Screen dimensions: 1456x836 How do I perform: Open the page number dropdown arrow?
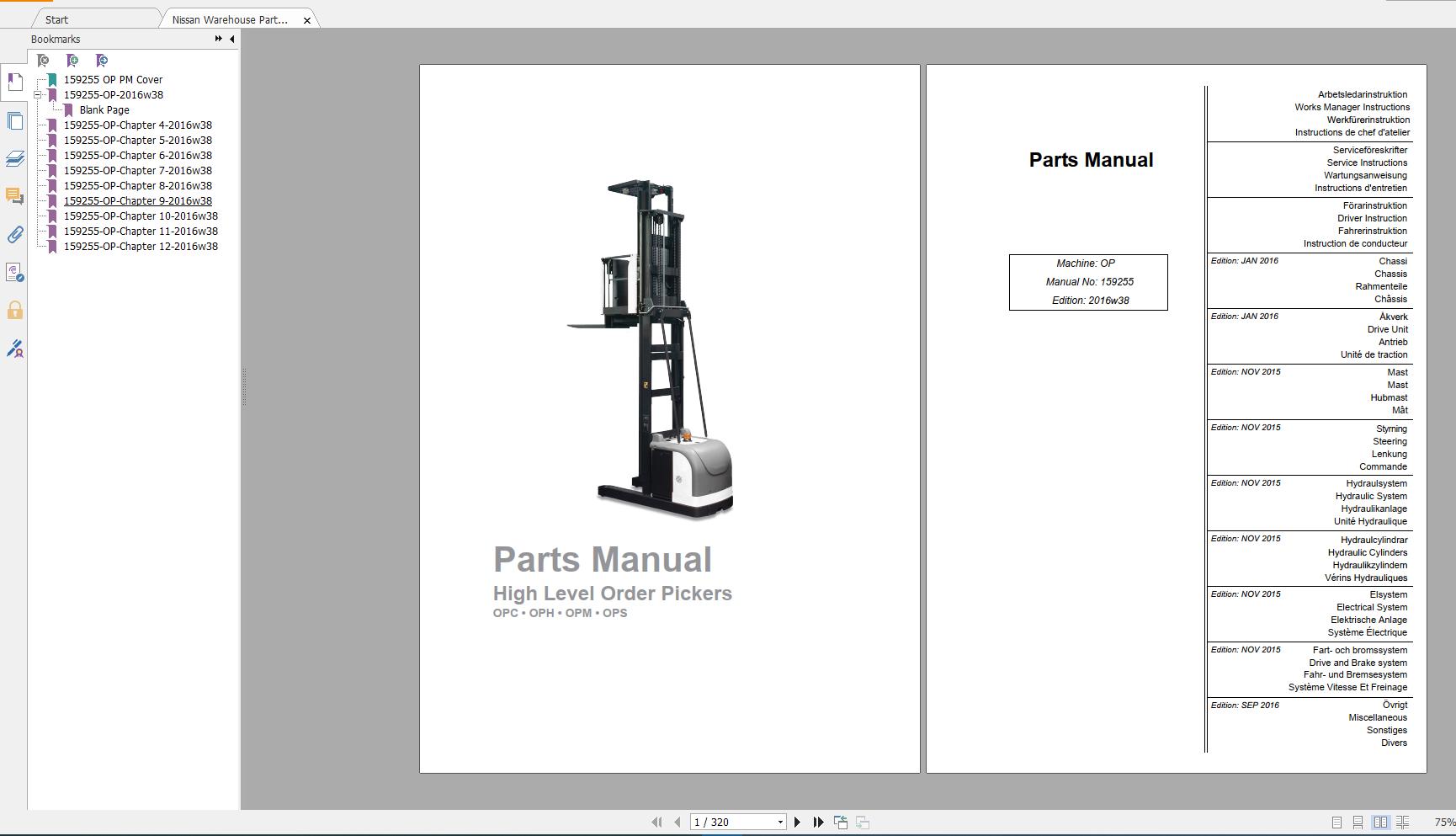(780, 823)
